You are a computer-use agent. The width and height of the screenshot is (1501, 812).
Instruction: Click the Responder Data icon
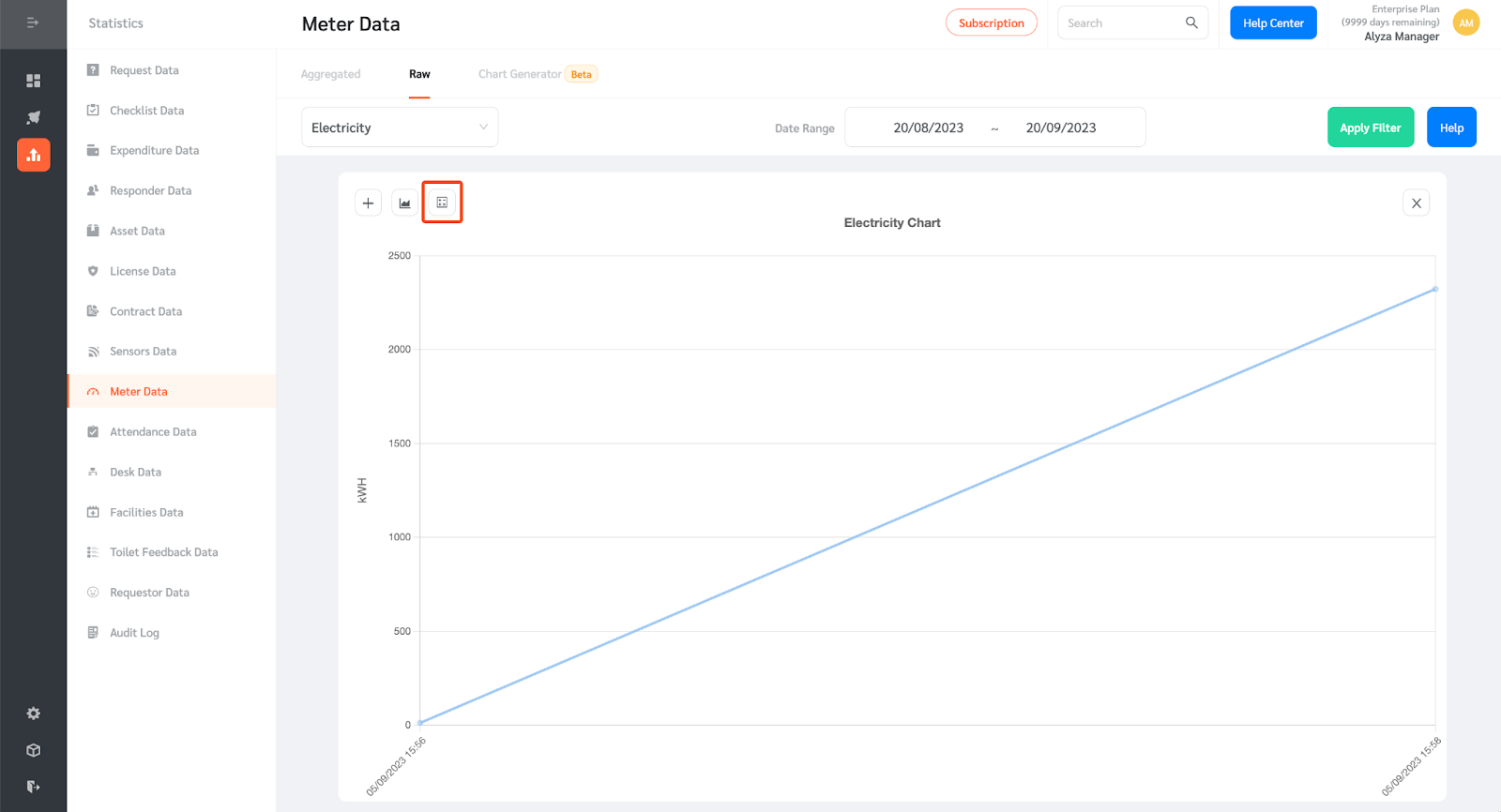(93, 190)
